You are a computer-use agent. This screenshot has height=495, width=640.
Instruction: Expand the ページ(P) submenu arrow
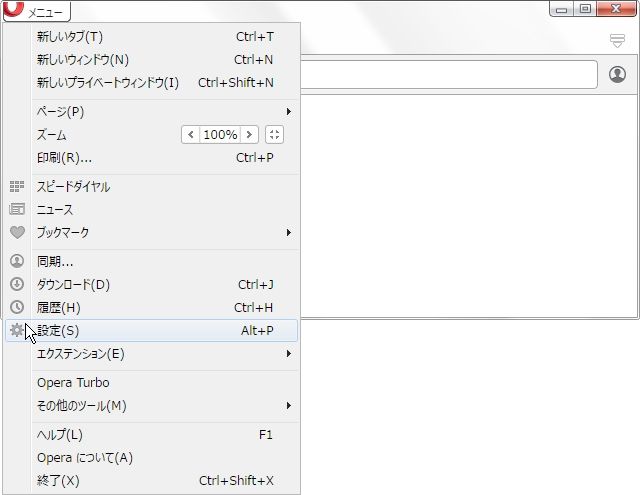[289, 111]
